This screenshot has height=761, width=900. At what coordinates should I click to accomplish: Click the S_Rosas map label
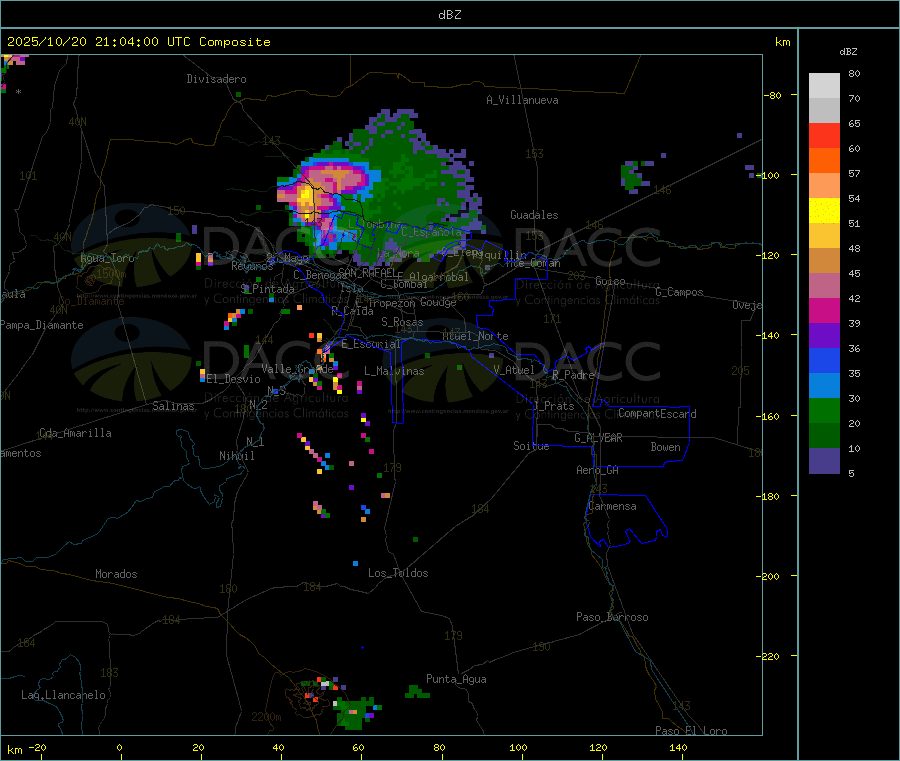402,322
